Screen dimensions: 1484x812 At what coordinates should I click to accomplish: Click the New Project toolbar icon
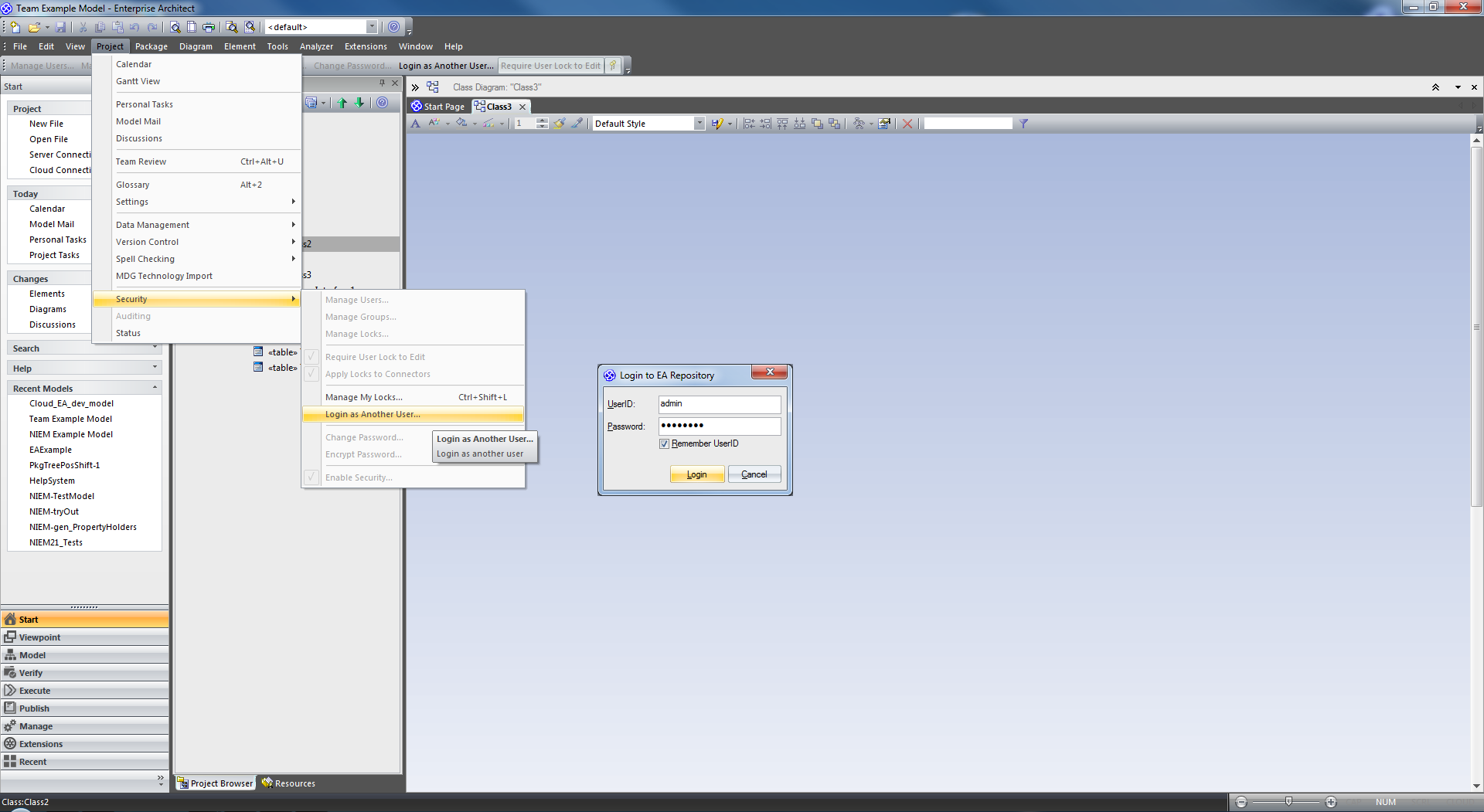(15, 27)
